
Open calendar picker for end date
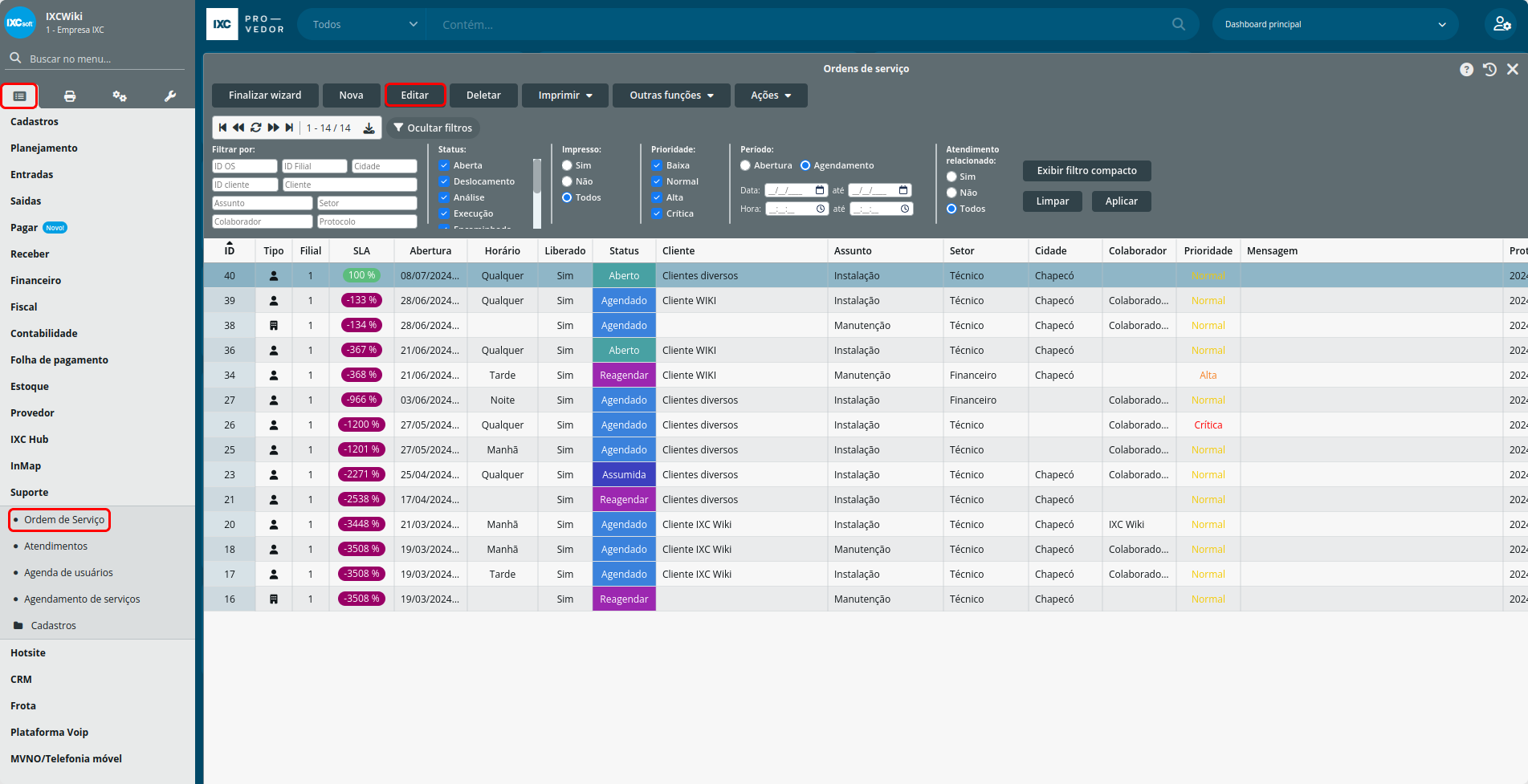(x=903, y=190)
